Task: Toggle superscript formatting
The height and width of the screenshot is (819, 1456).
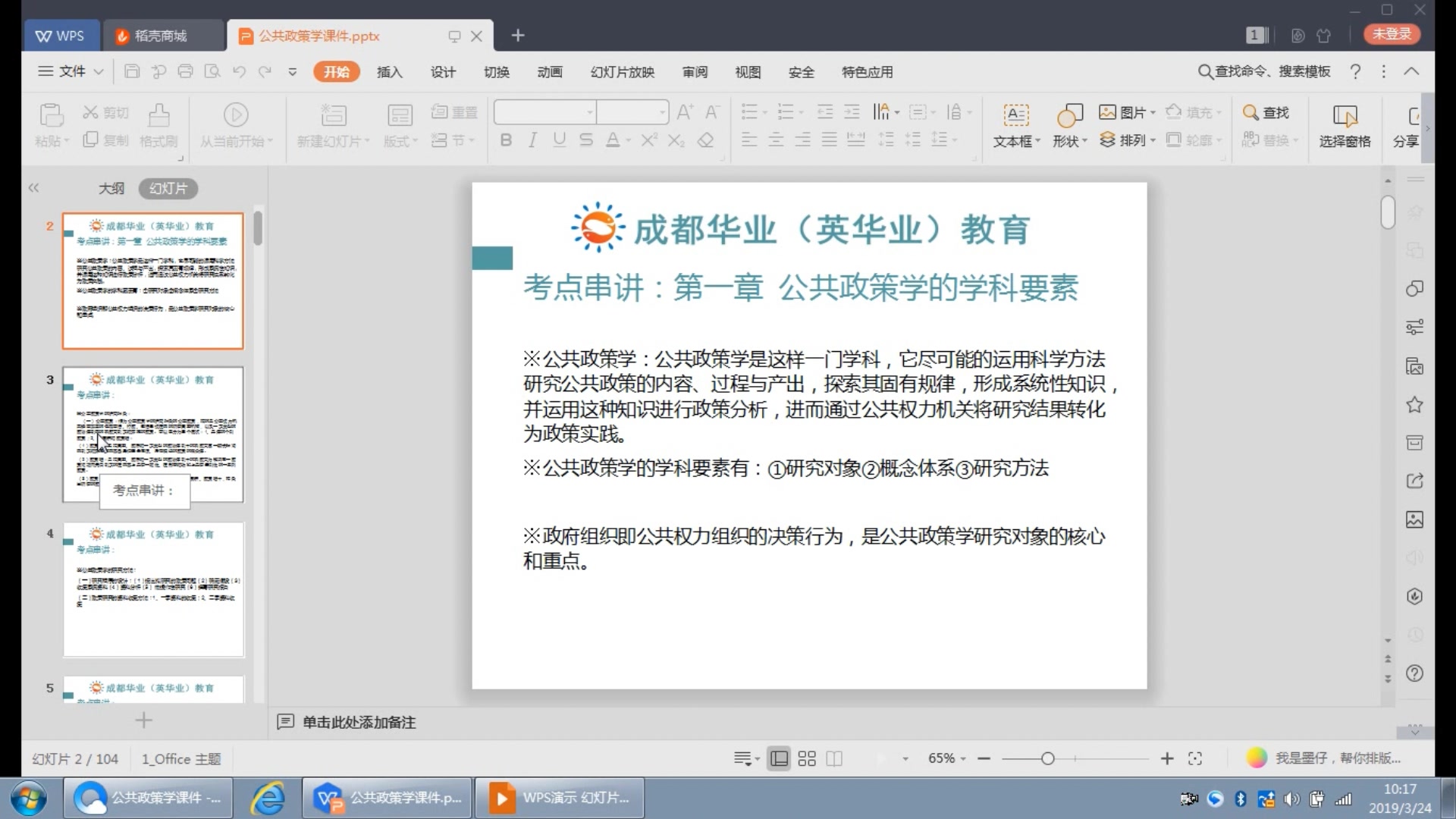Action: tap(649, 140)
